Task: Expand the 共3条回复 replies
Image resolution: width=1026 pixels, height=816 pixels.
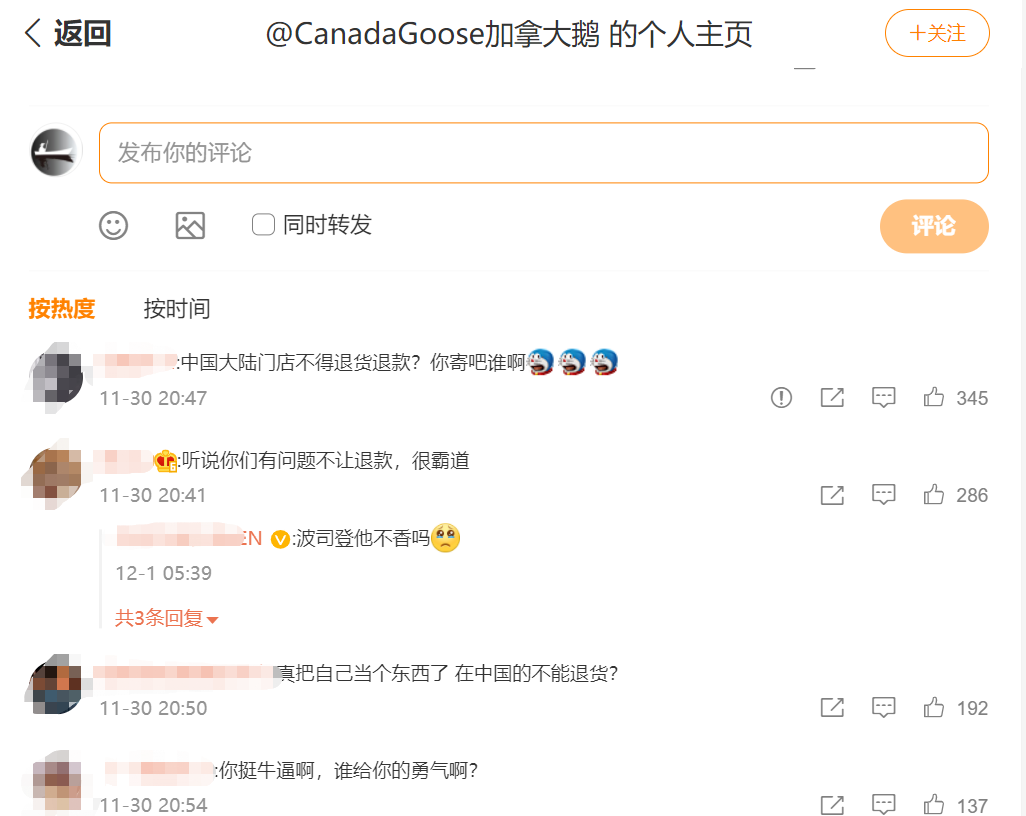Action: pos(166,618)
